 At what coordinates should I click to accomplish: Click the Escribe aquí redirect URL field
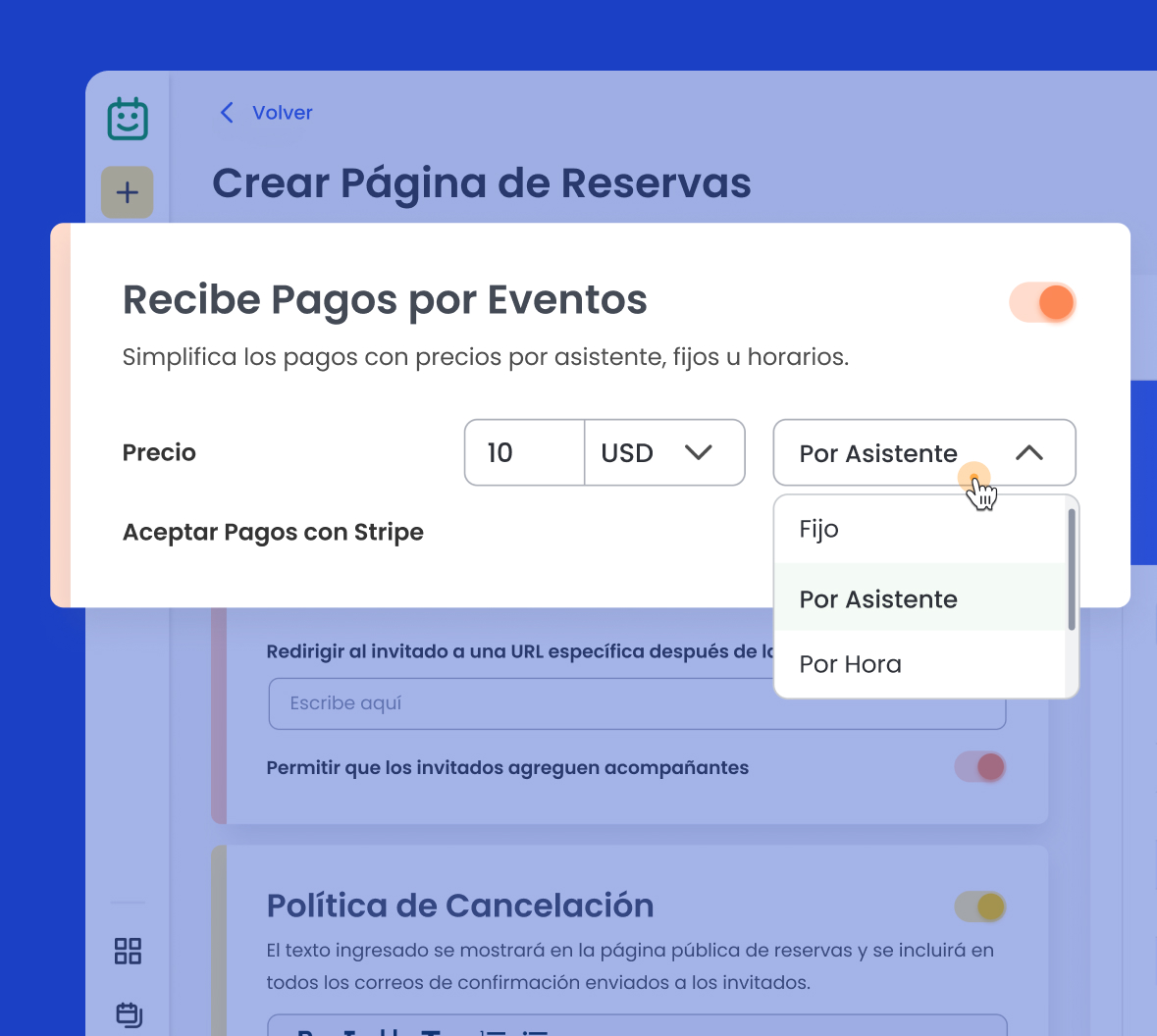point(520,703)
